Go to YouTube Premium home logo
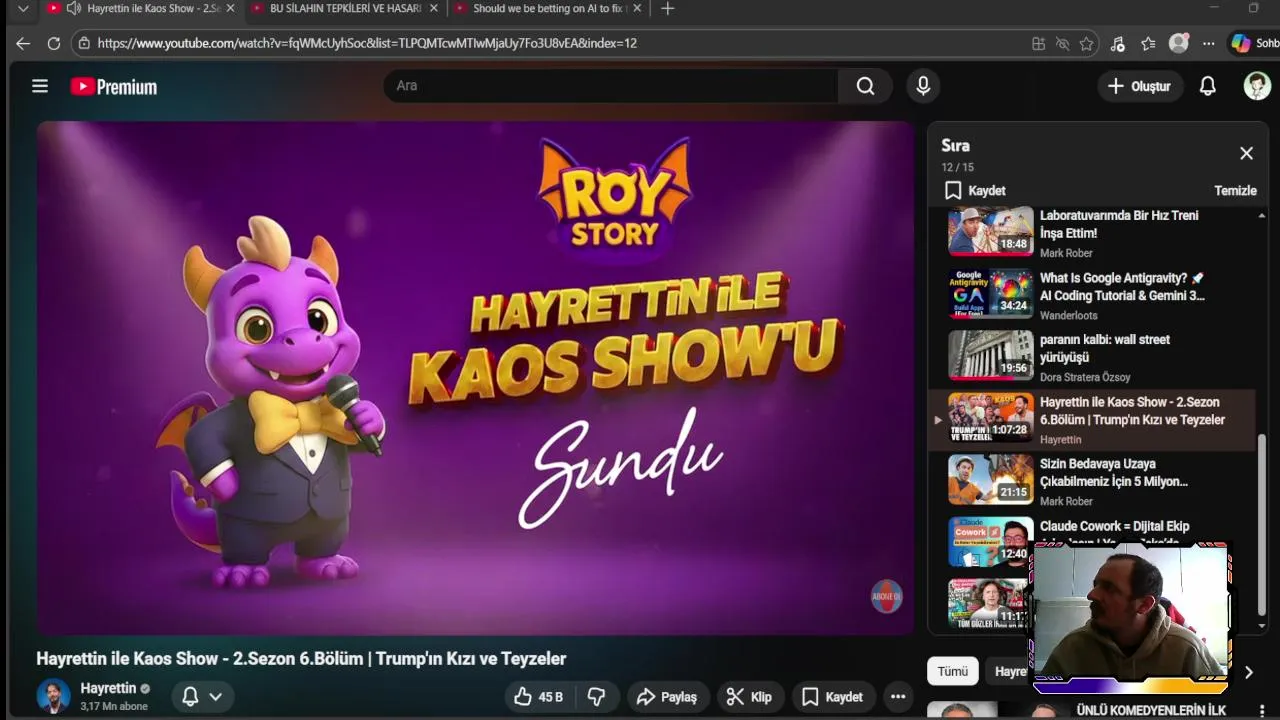 pyautogui.click(x=114, y=87)
